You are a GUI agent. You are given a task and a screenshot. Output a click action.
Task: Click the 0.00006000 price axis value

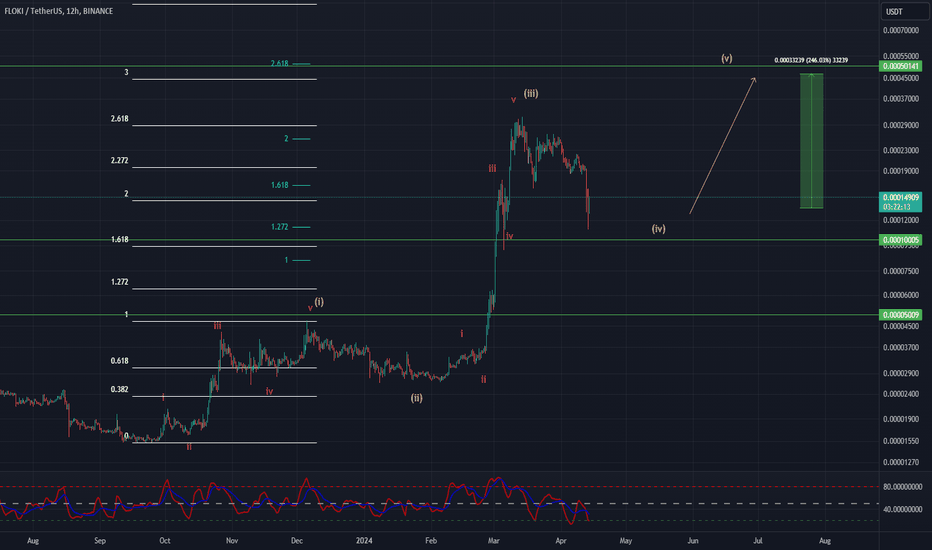900,295
